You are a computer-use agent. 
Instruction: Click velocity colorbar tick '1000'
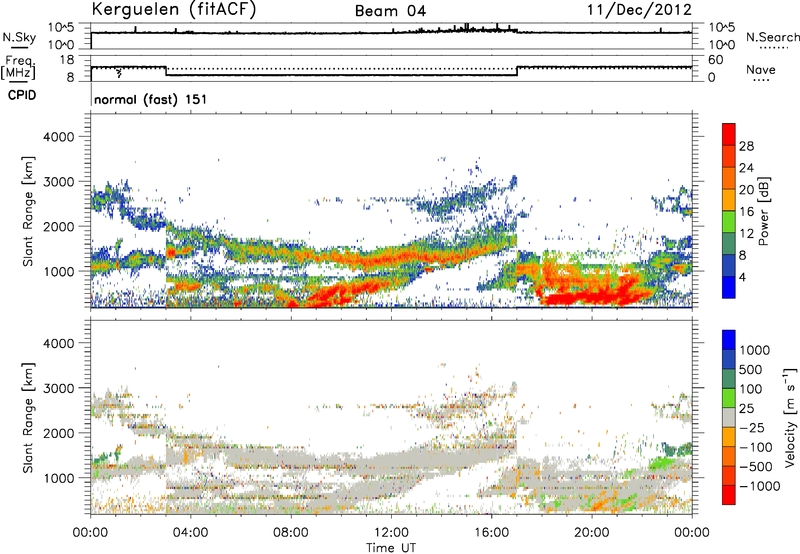pyautogui.click(x=755, y=350)
